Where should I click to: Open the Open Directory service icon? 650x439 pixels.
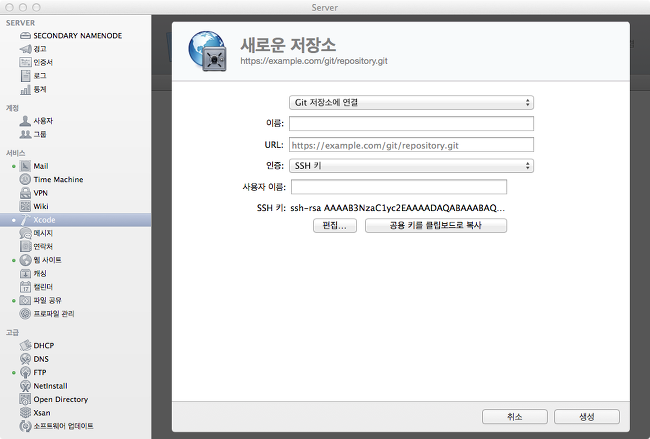point(25,399)
